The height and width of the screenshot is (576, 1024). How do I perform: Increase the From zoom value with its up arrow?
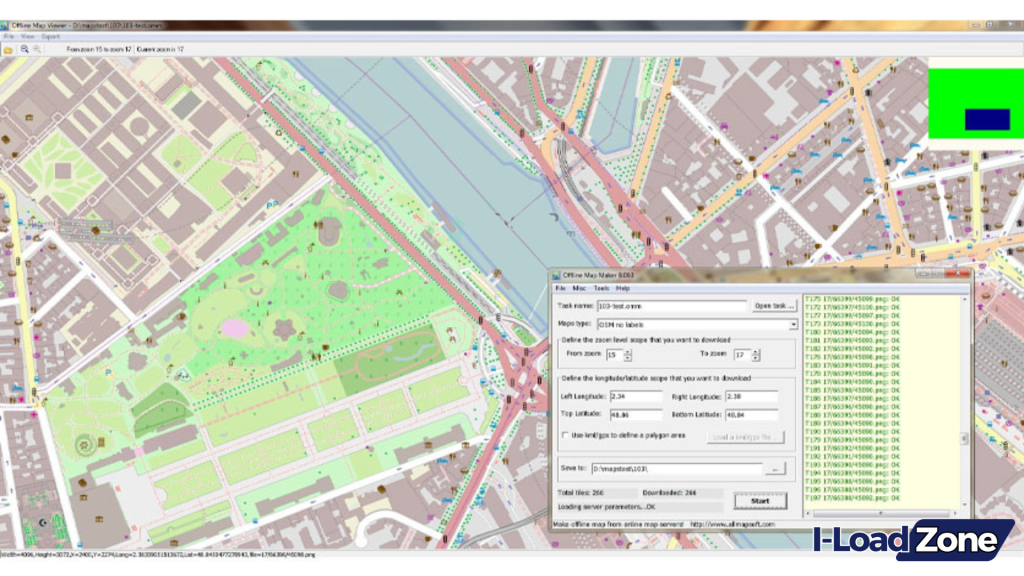[627, 350]
